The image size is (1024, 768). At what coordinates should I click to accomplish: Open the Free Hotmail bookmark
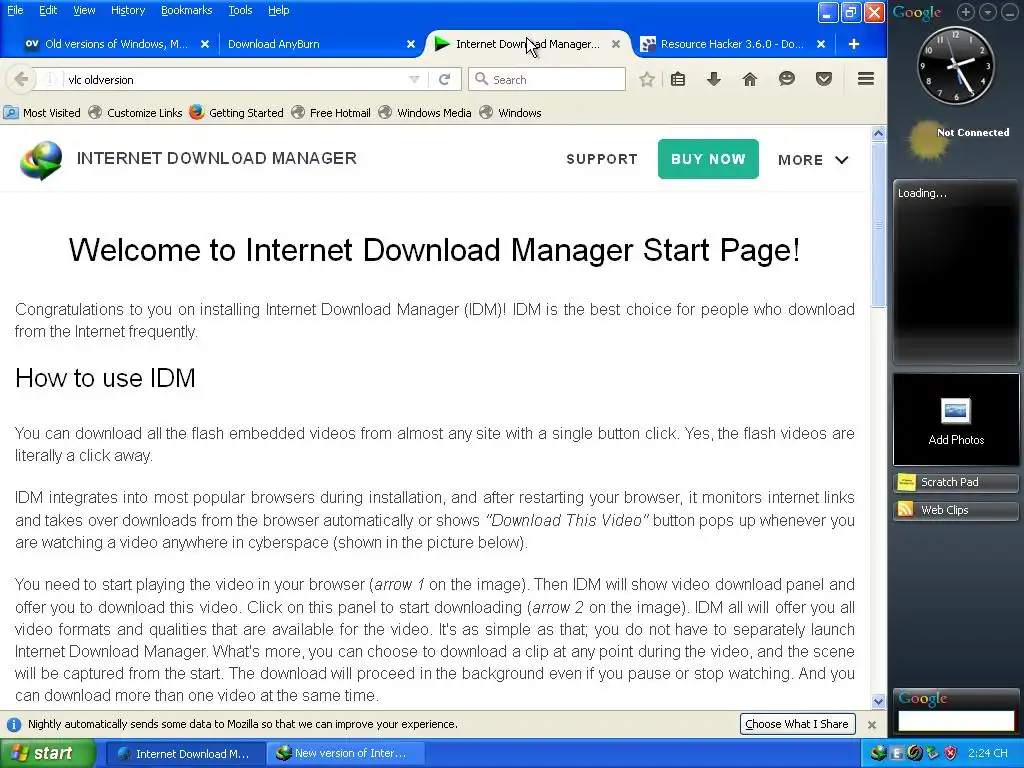[x=331, y=113]
